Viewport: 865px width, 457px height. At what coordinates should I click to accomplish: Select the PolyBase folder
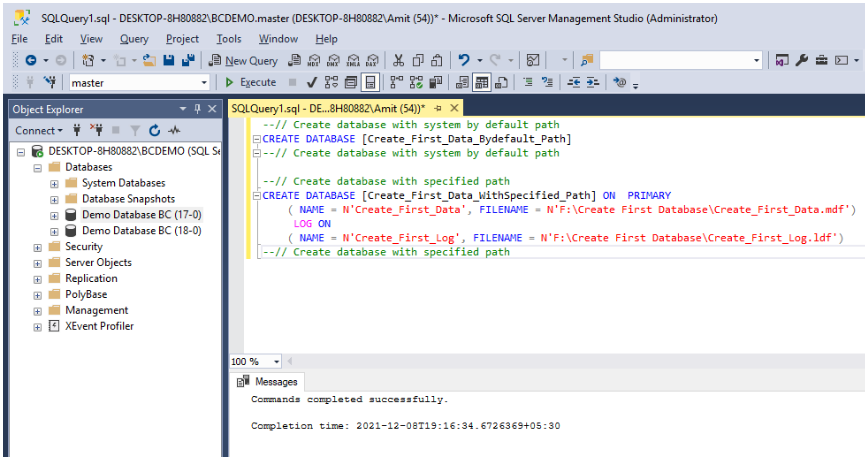[86, 294]
